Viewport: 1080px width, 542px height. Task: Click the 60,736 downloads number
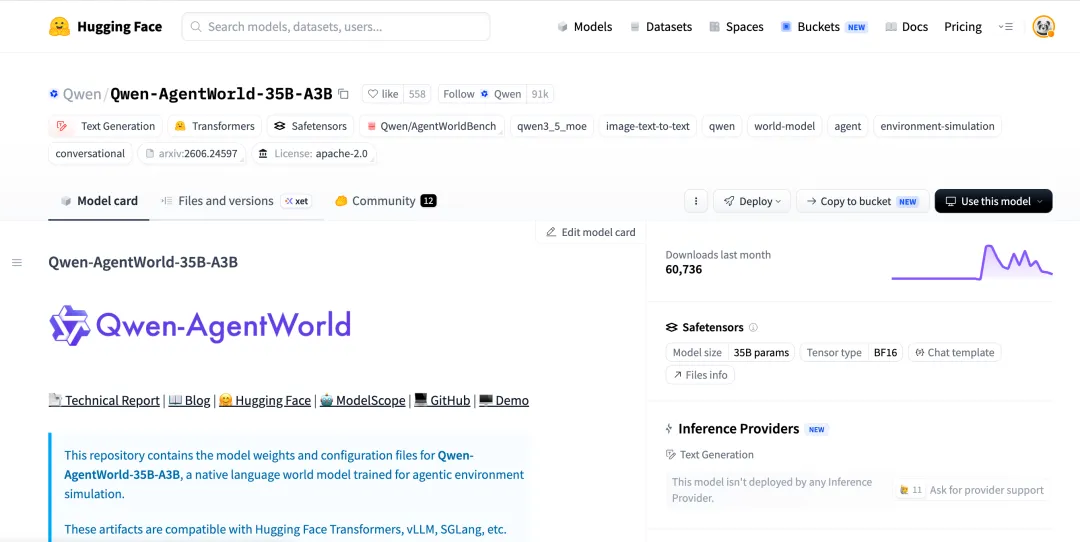[684, 269]
